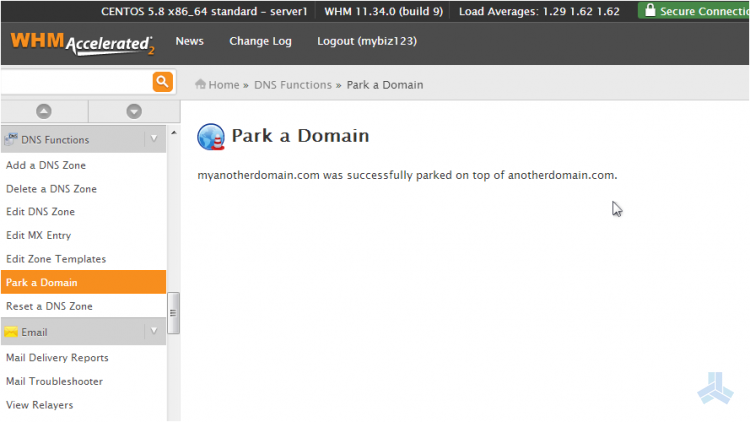Click the WHM Accelerated logo

click(x=82, y=43)
